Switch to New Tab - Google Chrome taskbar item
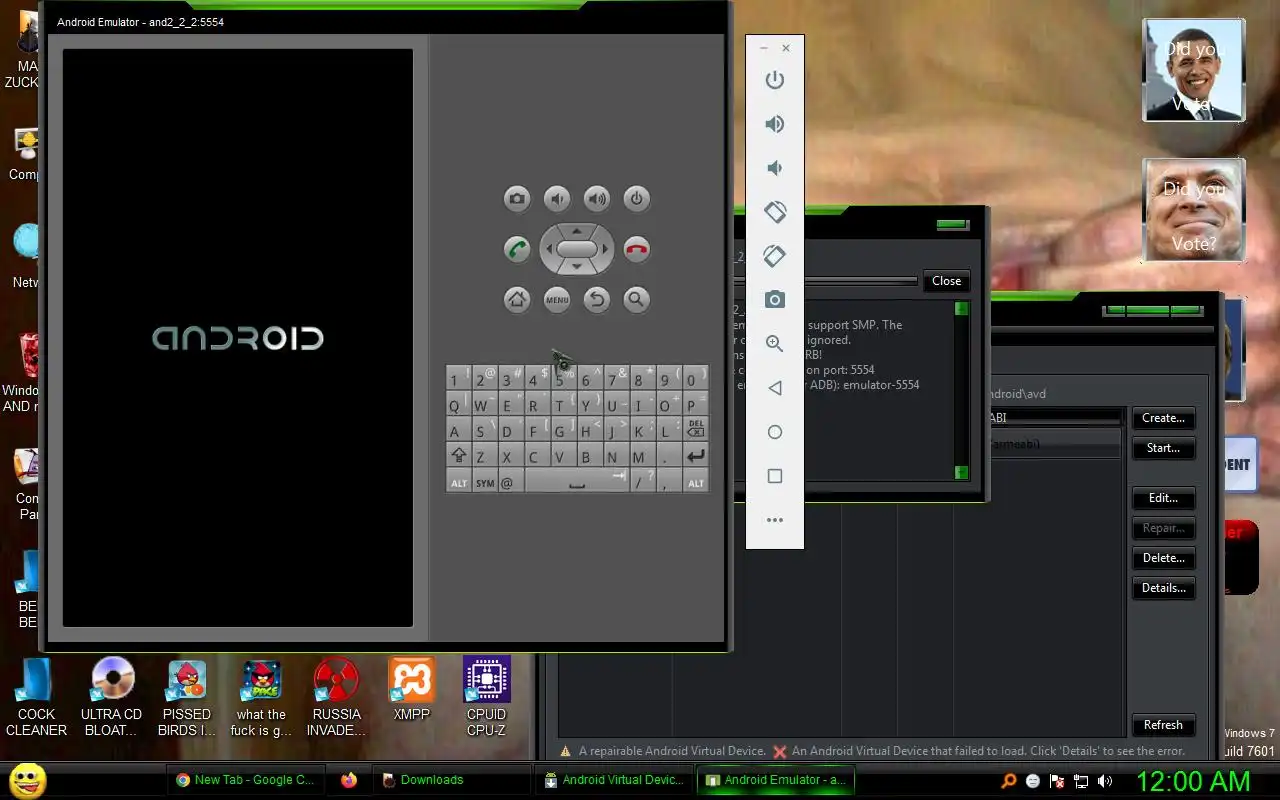This screenshot has height=800, width=1280. coord(245,780)
